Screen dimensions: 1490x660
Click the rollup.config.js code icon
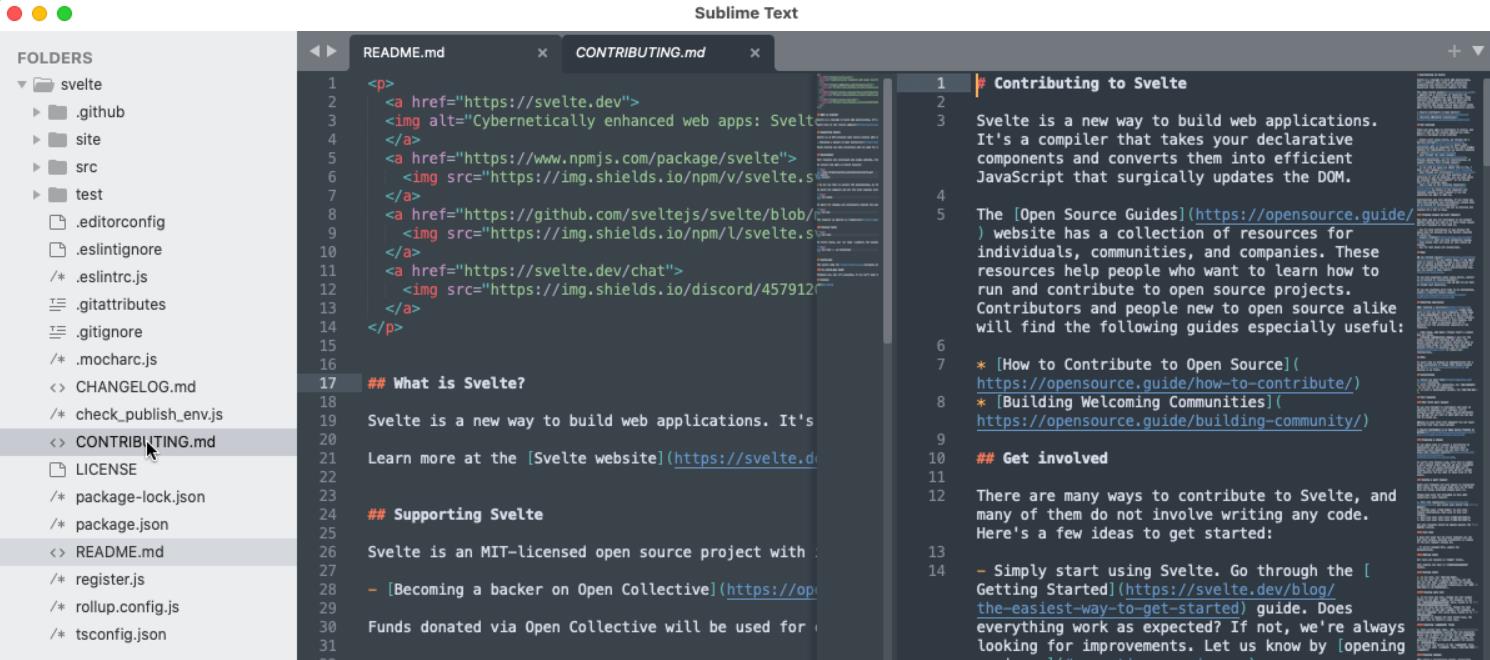coord(57,607)
